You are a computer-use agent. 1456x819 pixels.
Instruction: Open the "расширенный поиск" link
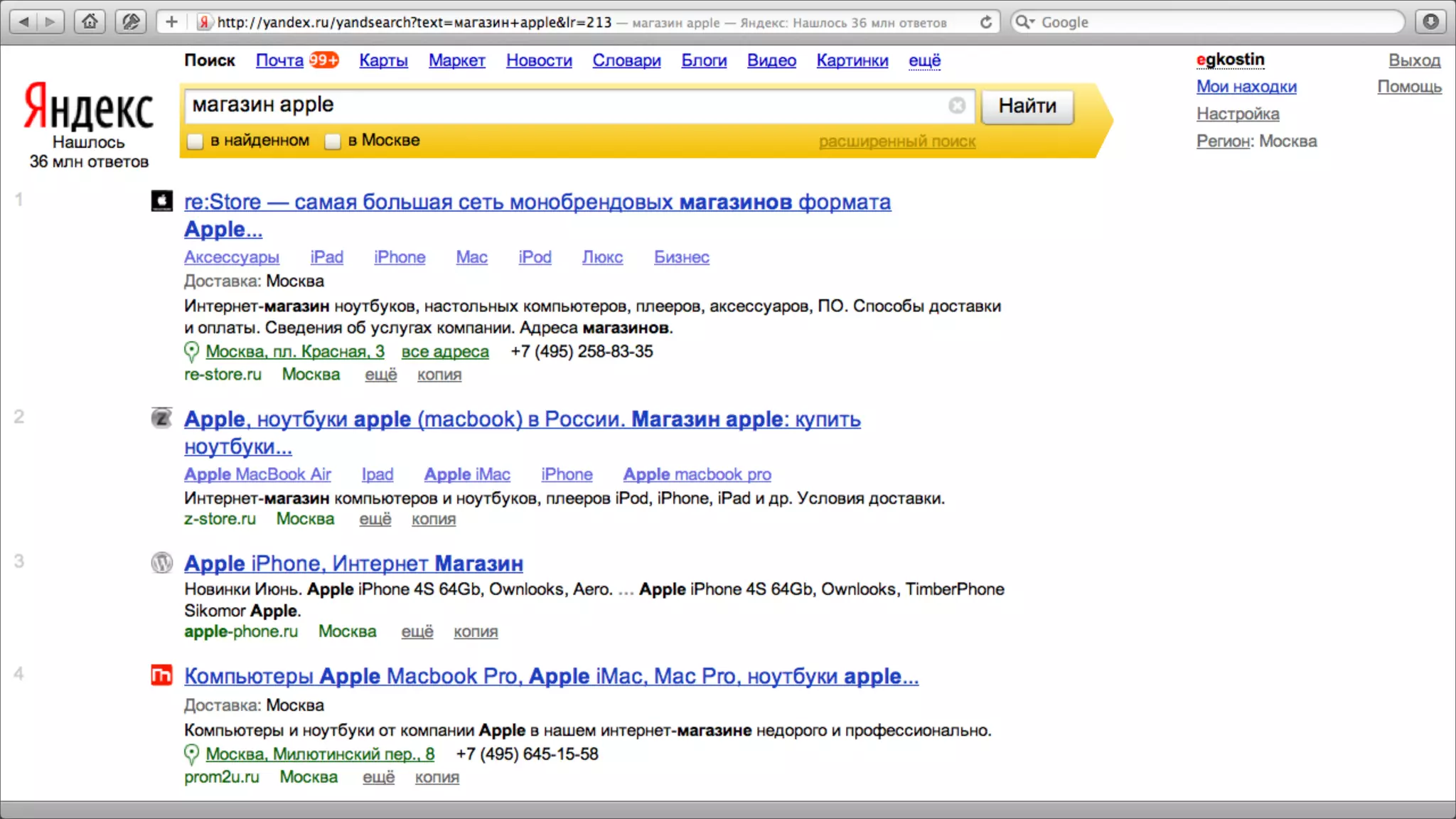point(896,141)
